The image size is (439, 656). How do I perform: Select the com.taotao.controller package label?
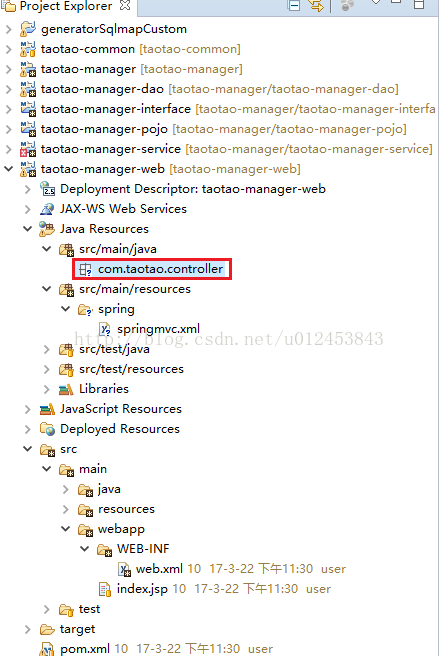click(160, 269)
